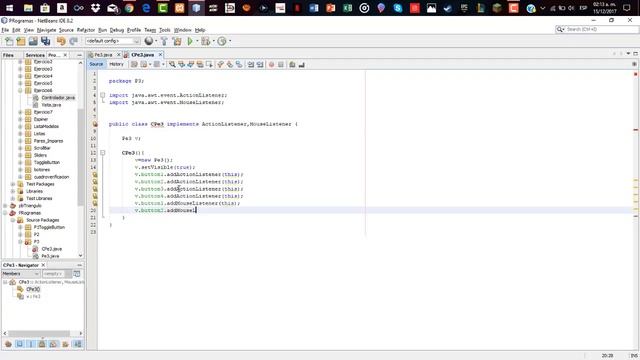Toggle Show Non-Public Members filter in Navigator
The image size is (640, 360).
(x=42, y=344)
